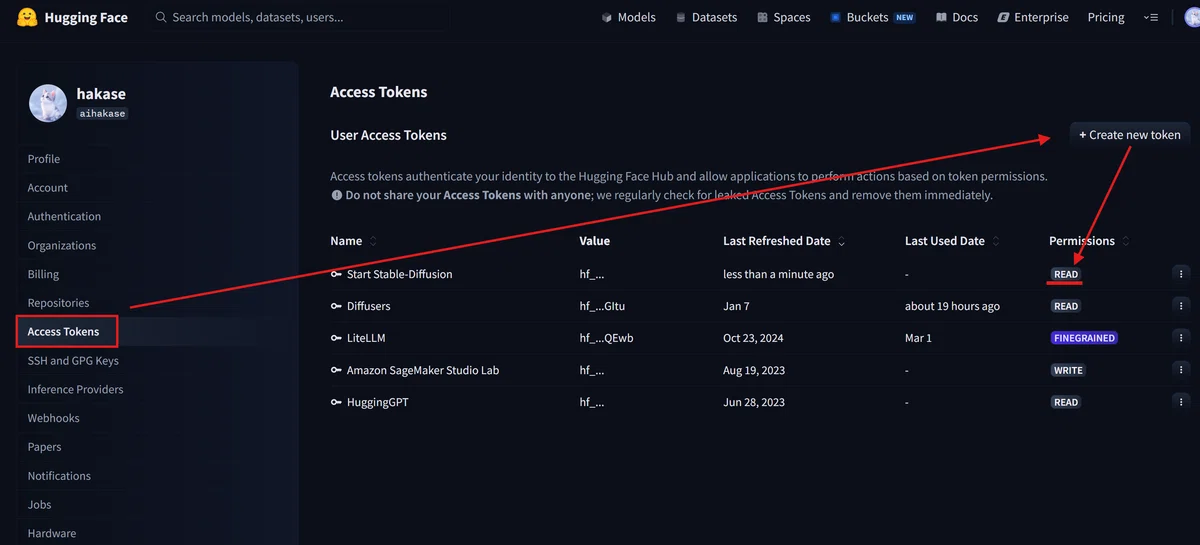Click the aihakase username badge
Screen dimensions: 1200x545
[x=102, y=114]
